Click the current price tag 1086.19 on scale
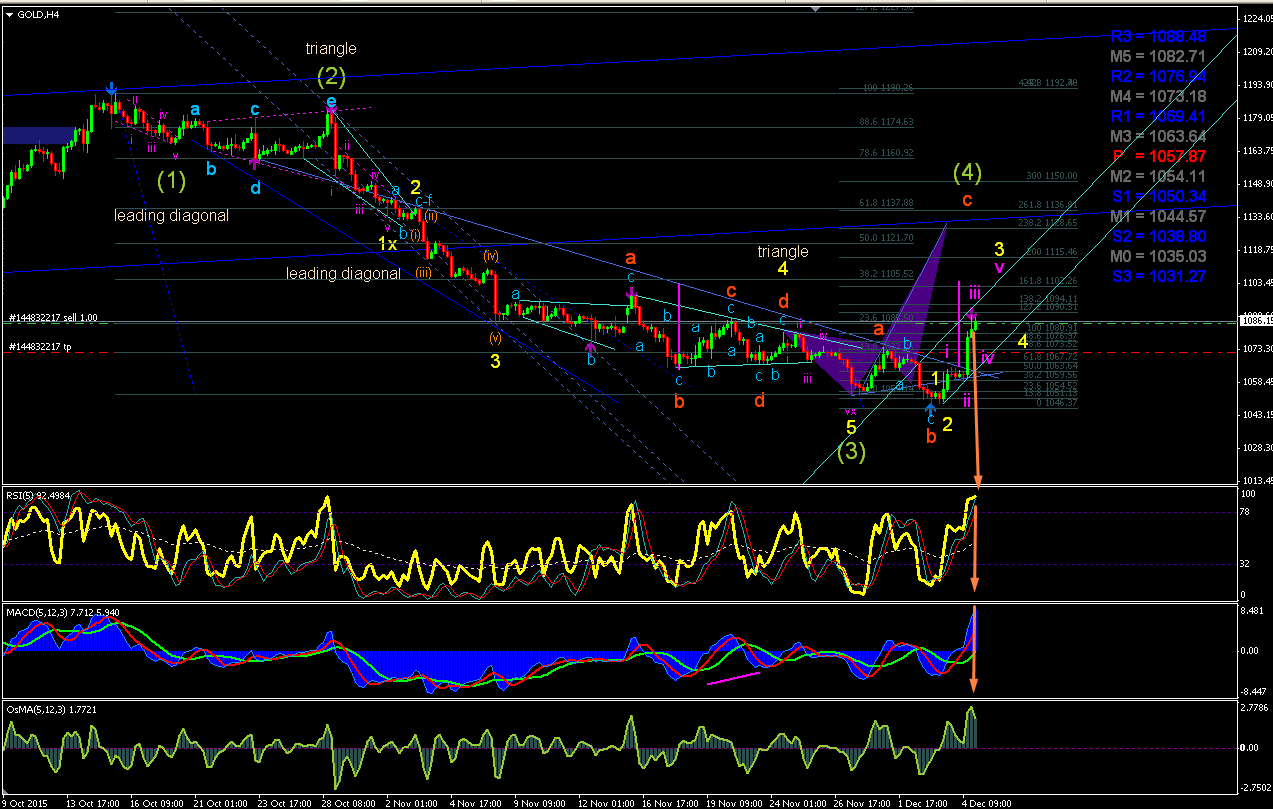The width and height of the screenshot is (1273, 809). click(x=1255, y=322)
